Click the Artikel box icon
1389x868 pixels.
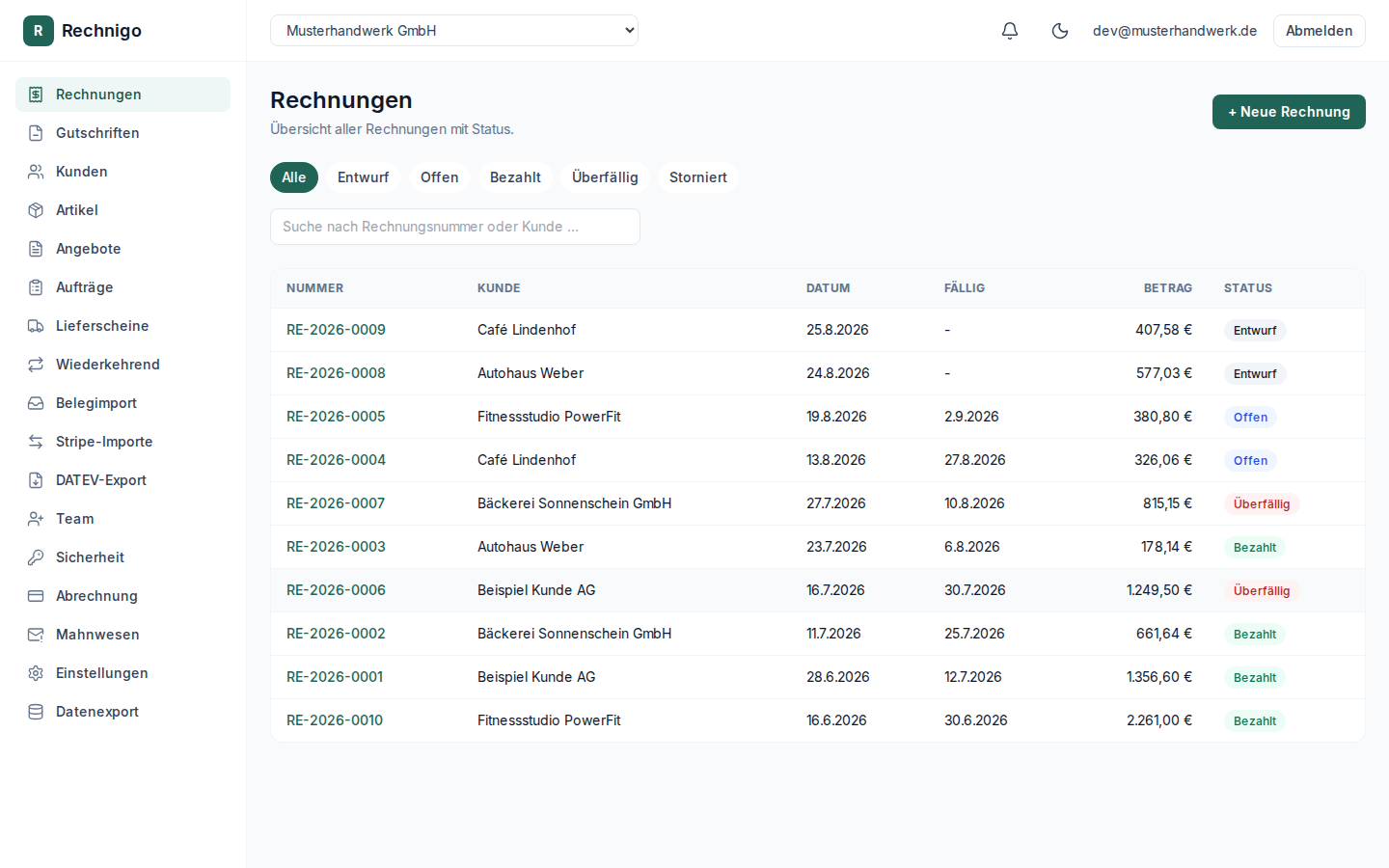pos(36,210)
